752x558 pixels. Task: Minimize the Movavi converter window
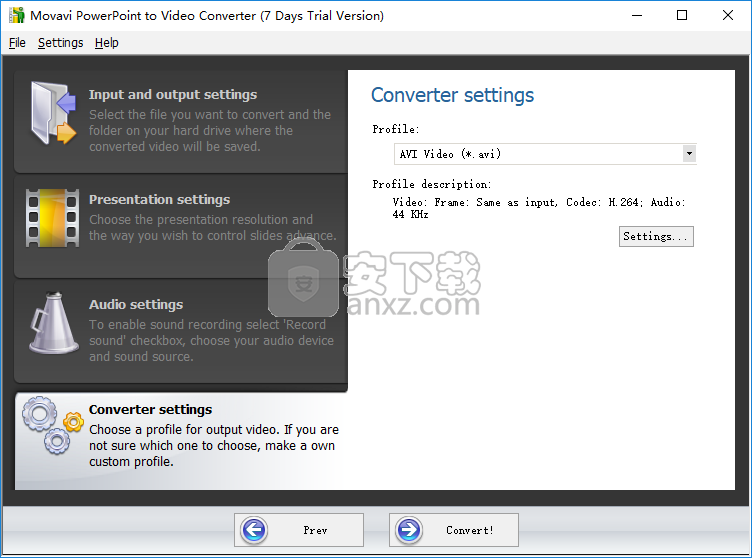(x=637, y=15)
